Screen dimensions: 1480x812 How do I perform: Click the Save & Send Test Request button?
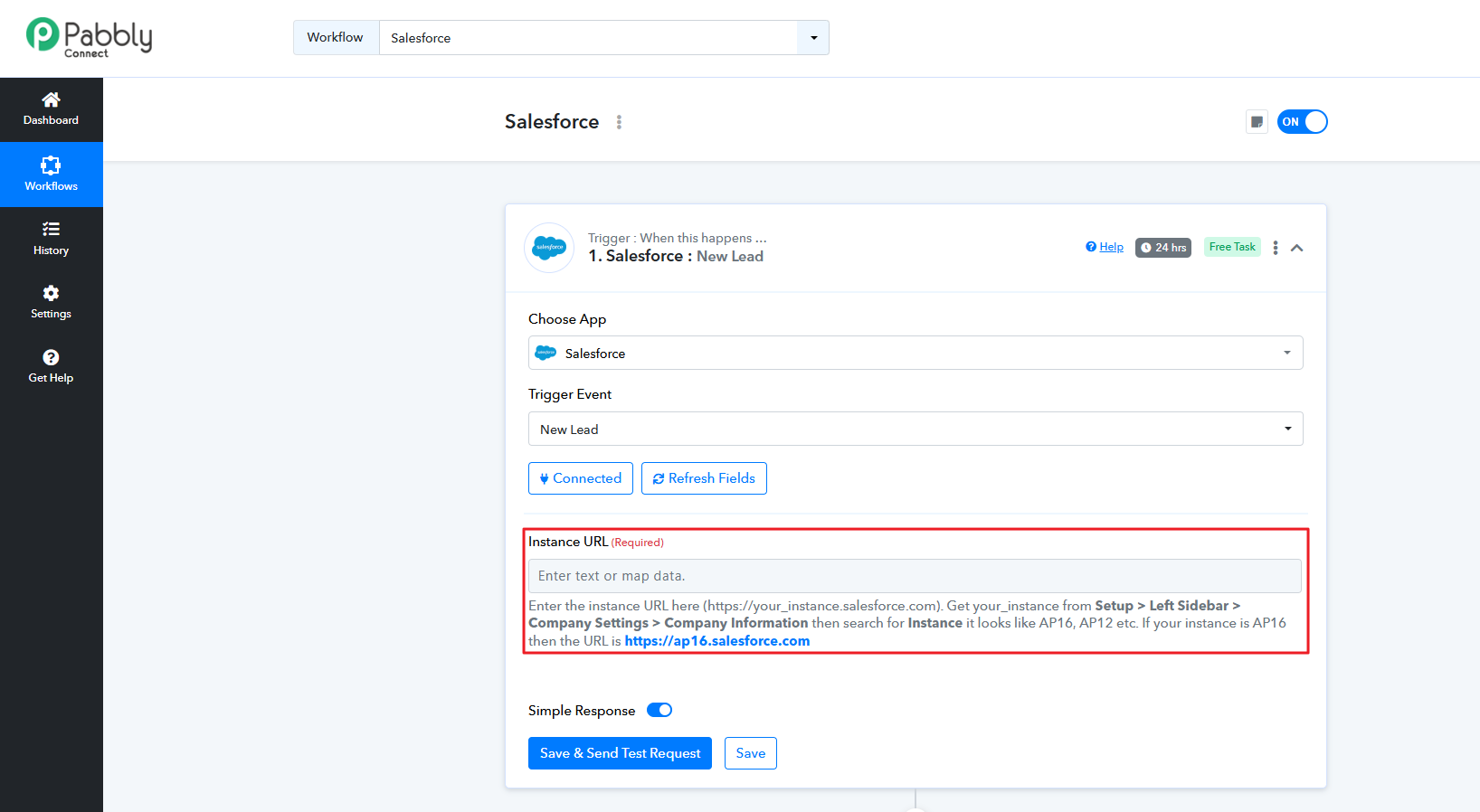pyautogui.click(x=620, y=753)
